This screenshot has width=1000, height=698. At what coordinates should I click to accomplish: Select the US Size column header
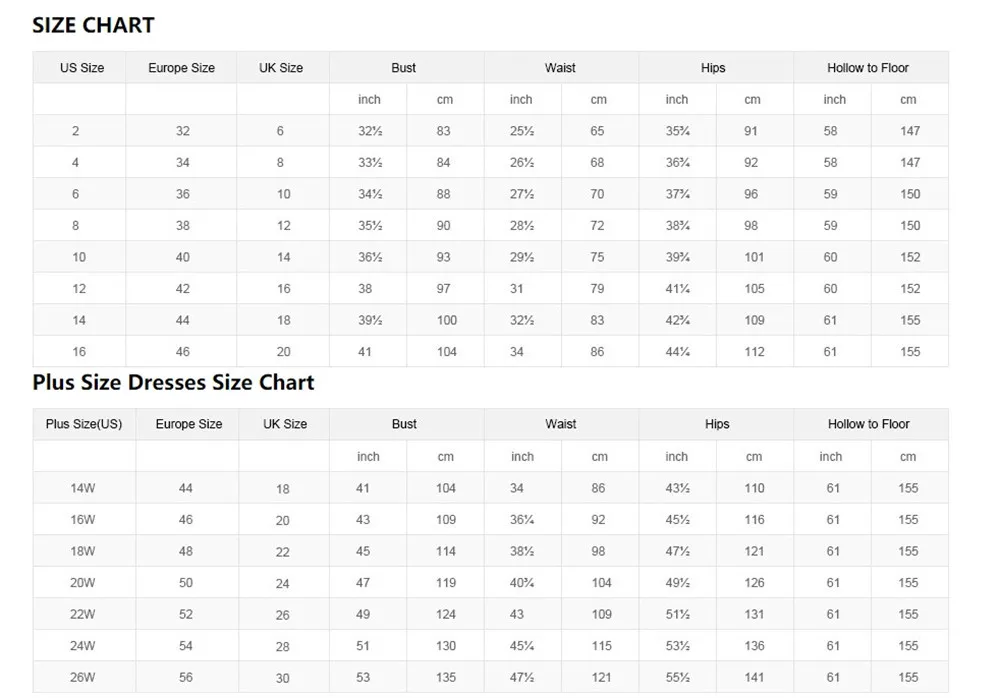coord(82,68)
